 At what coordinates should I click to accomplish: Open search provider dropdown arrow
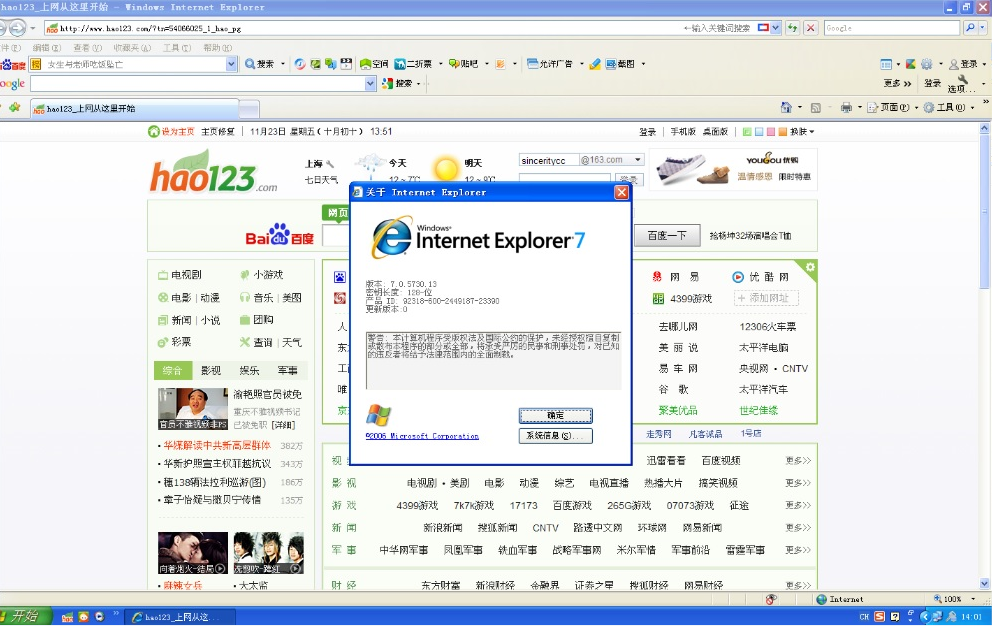983,28
